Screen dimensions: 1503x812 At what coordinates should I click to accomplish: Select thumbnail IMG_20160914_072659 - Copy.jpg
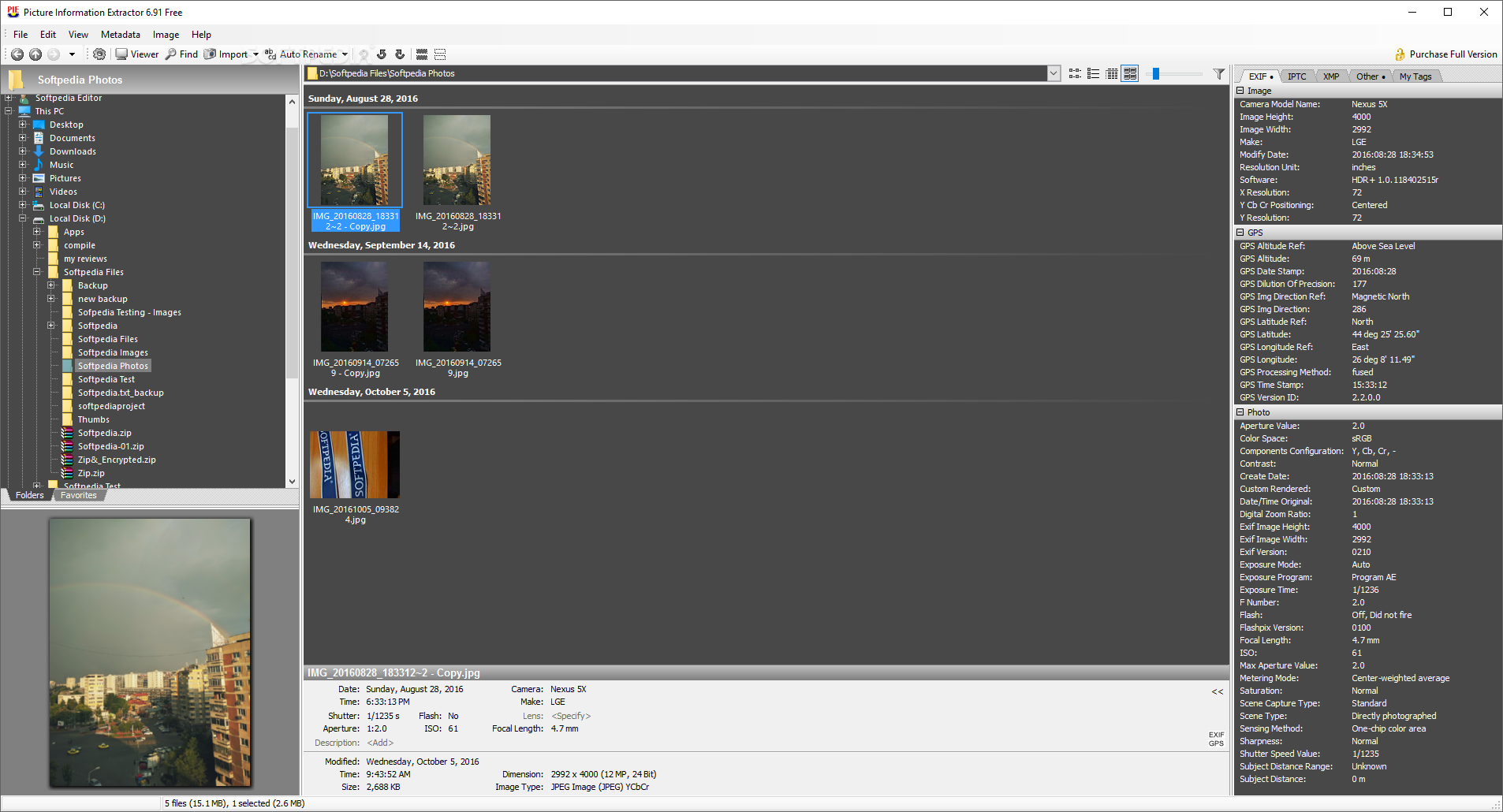point(355,320)
